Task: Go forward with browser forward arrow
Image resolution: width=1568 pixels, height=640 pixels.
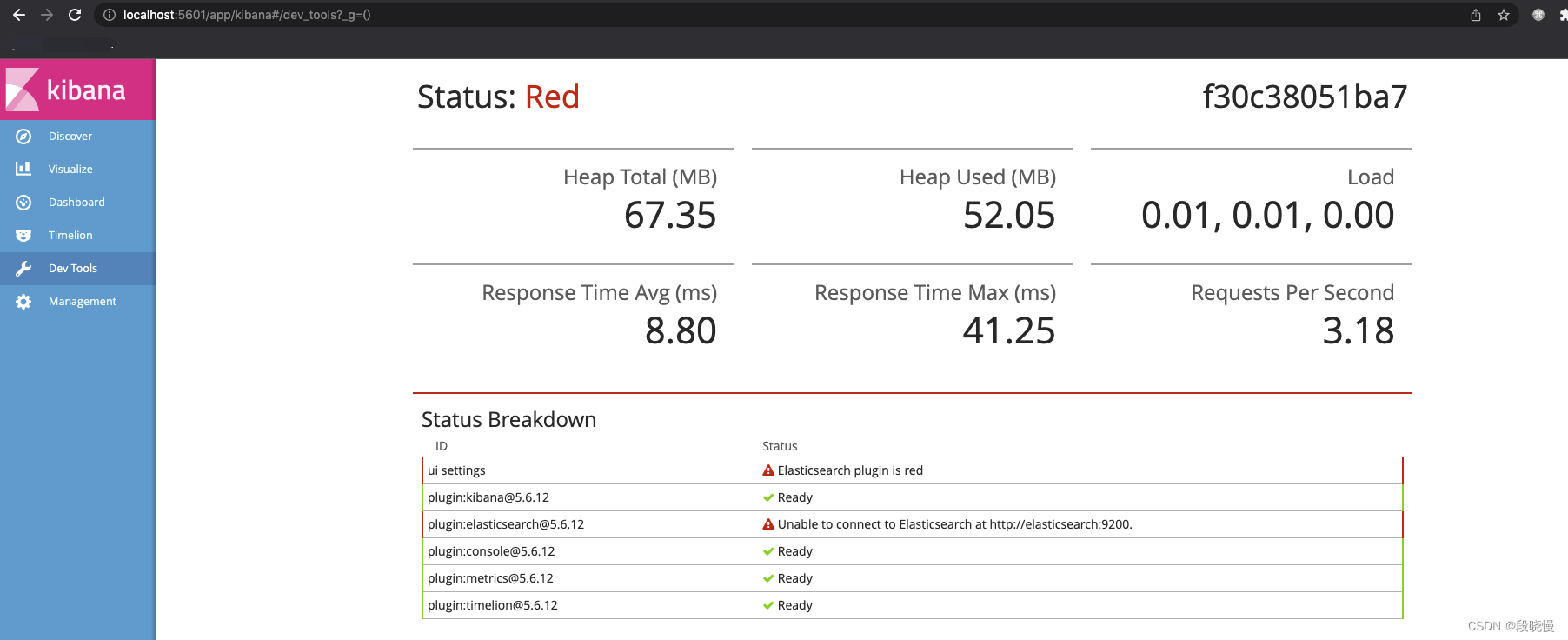Action: pyautogui.click(x=47, y=15)
